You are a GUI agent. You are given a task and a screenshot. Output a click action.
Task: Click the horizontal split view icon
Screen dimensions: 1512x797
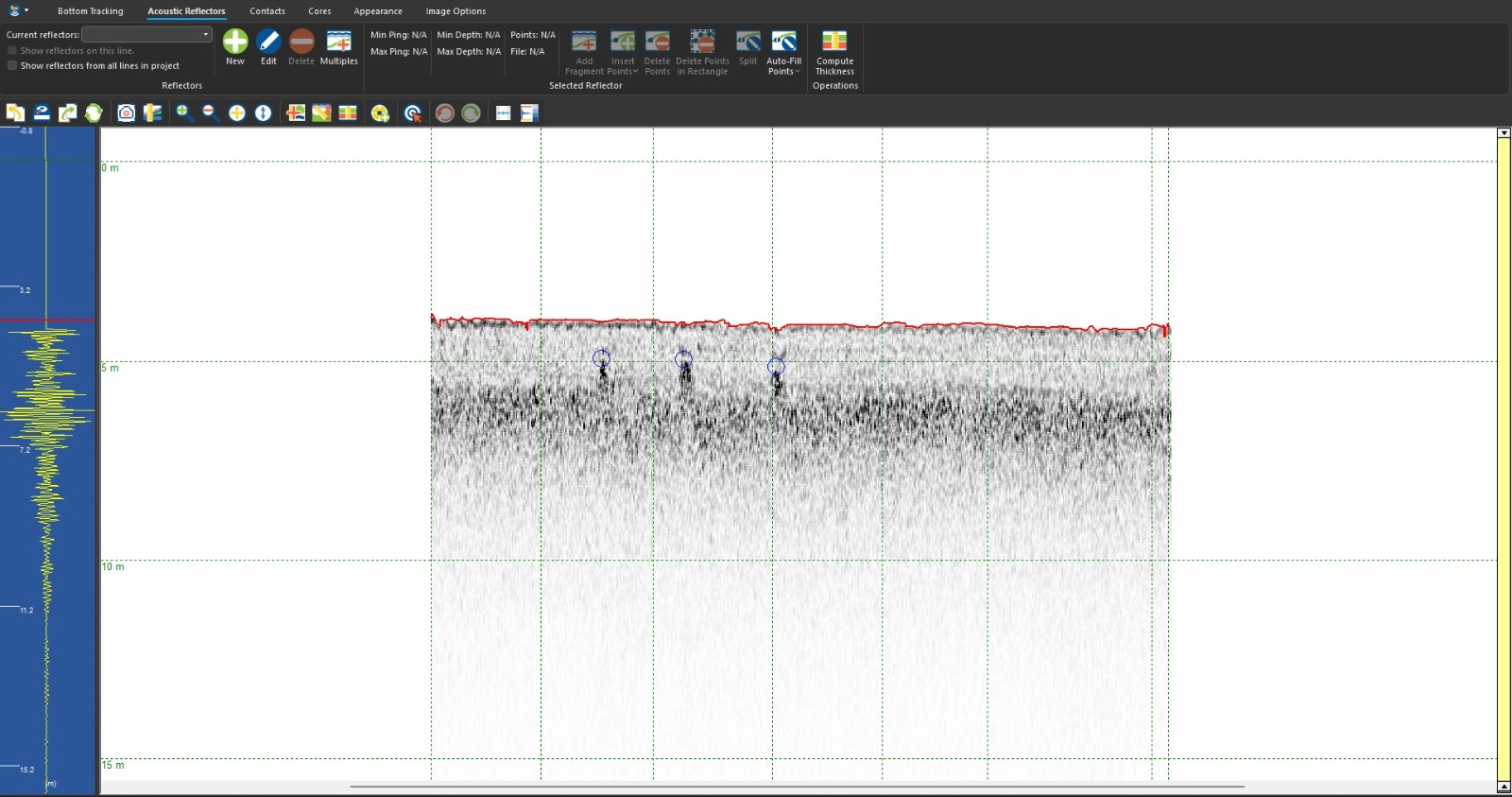click(504, 113)
